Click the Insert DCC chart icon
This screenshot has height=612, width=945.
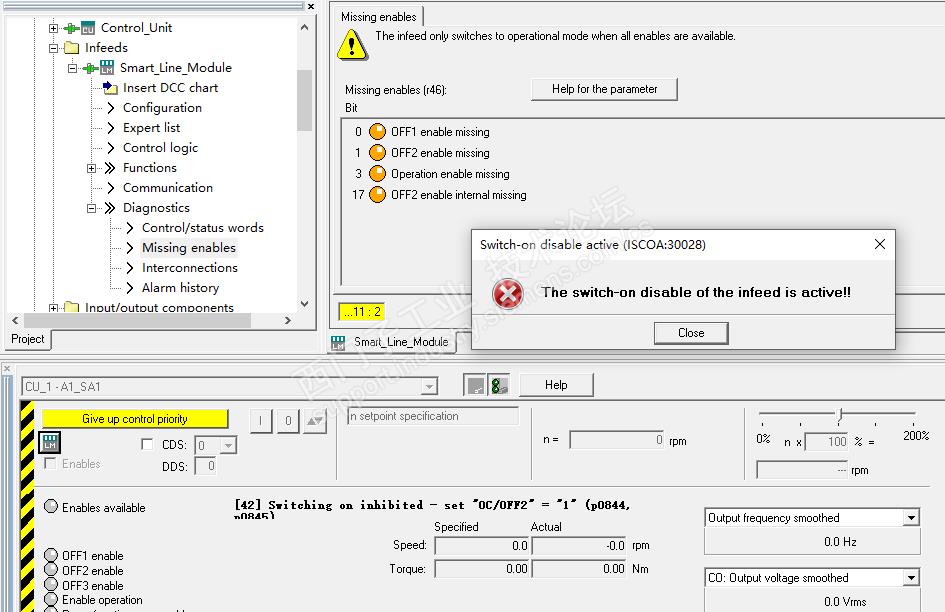[110, 88]
